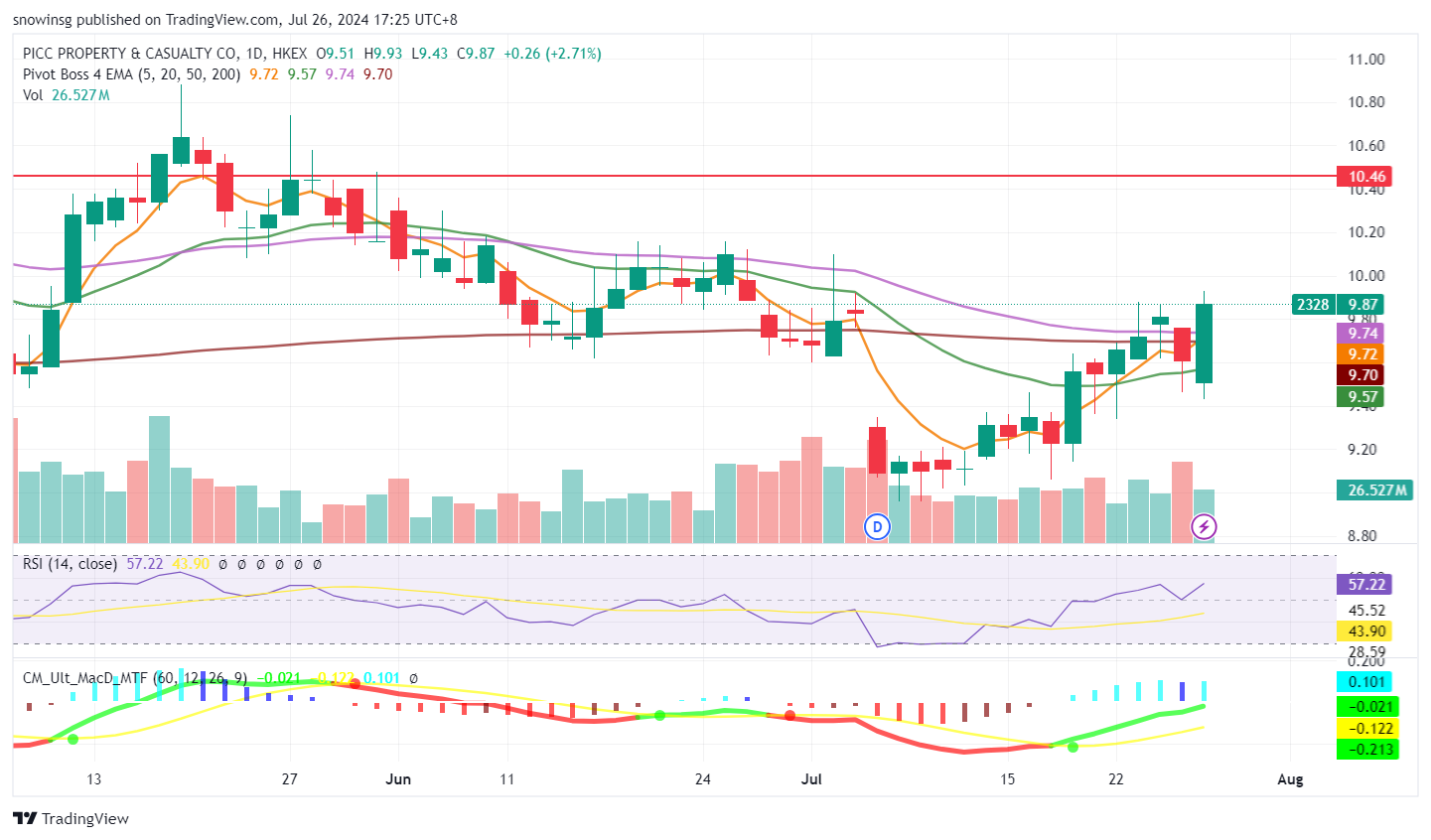Select the PICC PROPERTY & CASUALTY CO title
This screenshot has height=840, width=1431.
tap(130, 54)
